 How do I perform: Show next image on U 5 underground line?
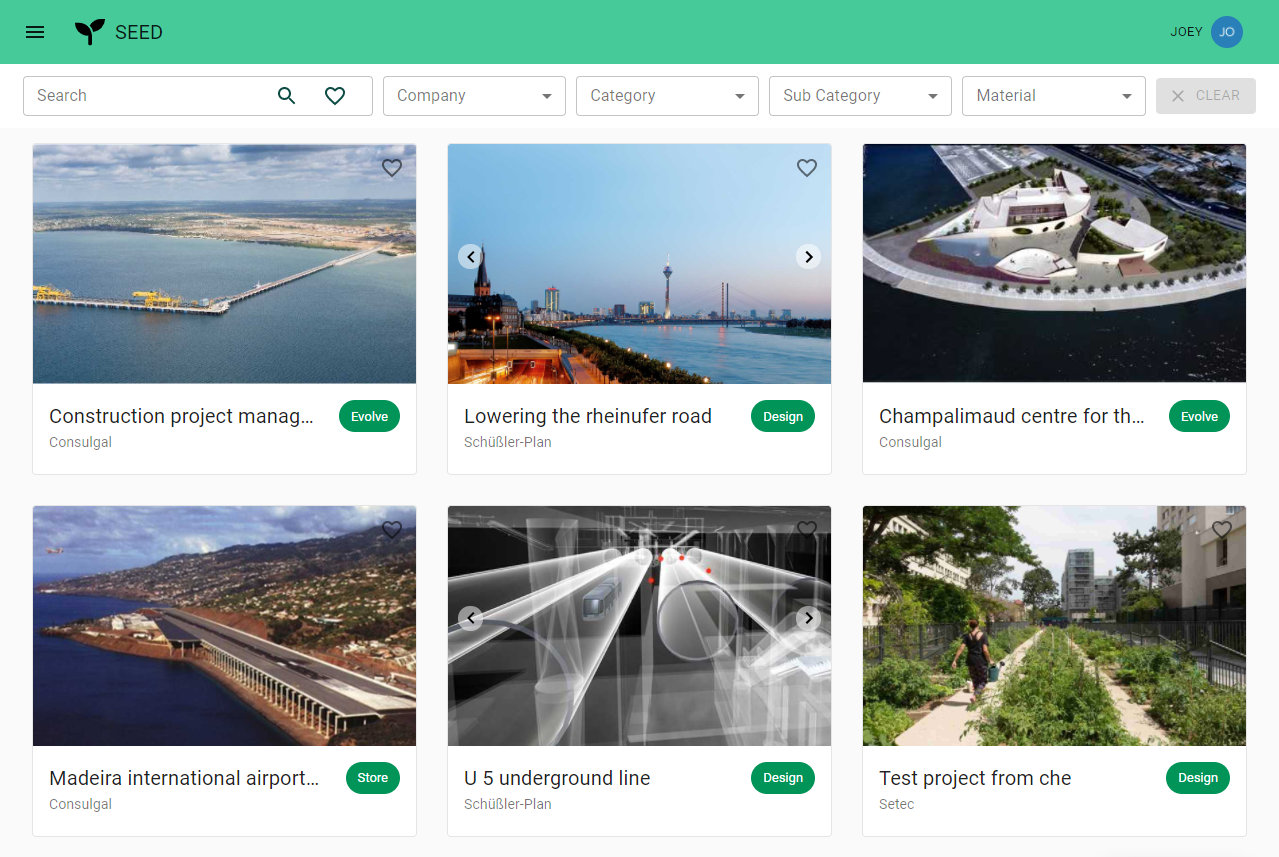808,618
